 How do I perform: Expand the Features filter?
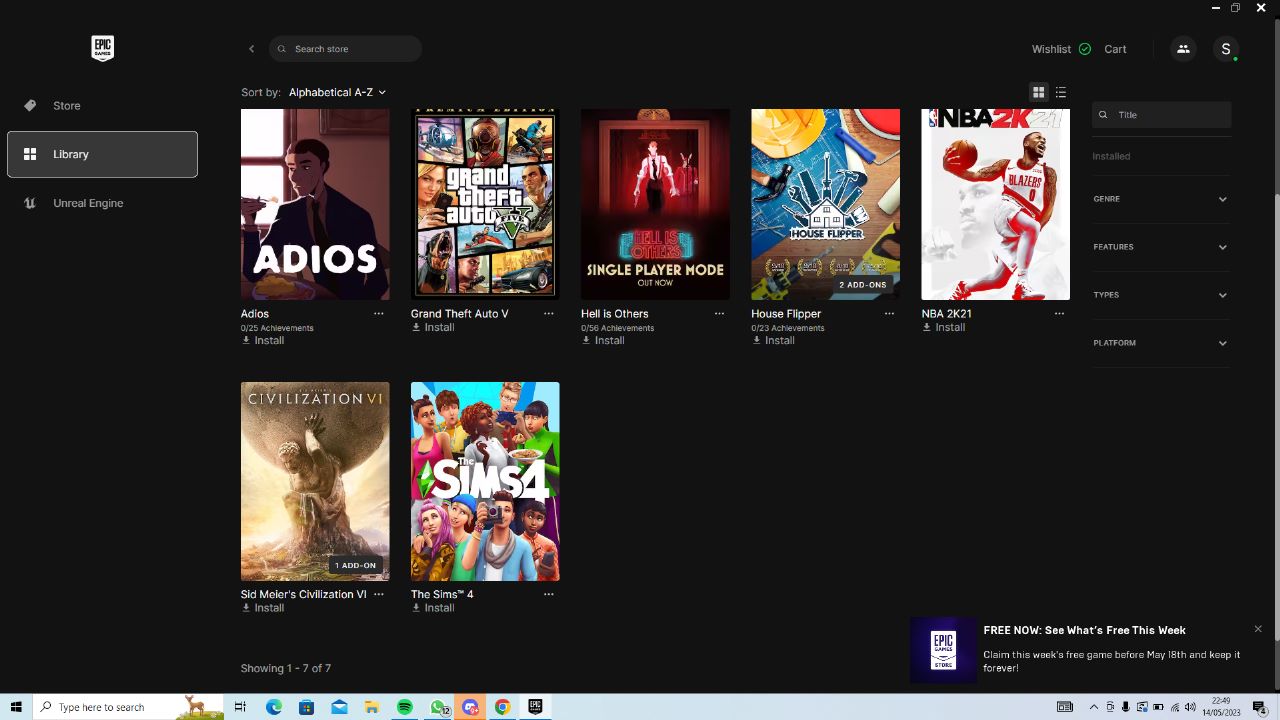coord(1161,247)
